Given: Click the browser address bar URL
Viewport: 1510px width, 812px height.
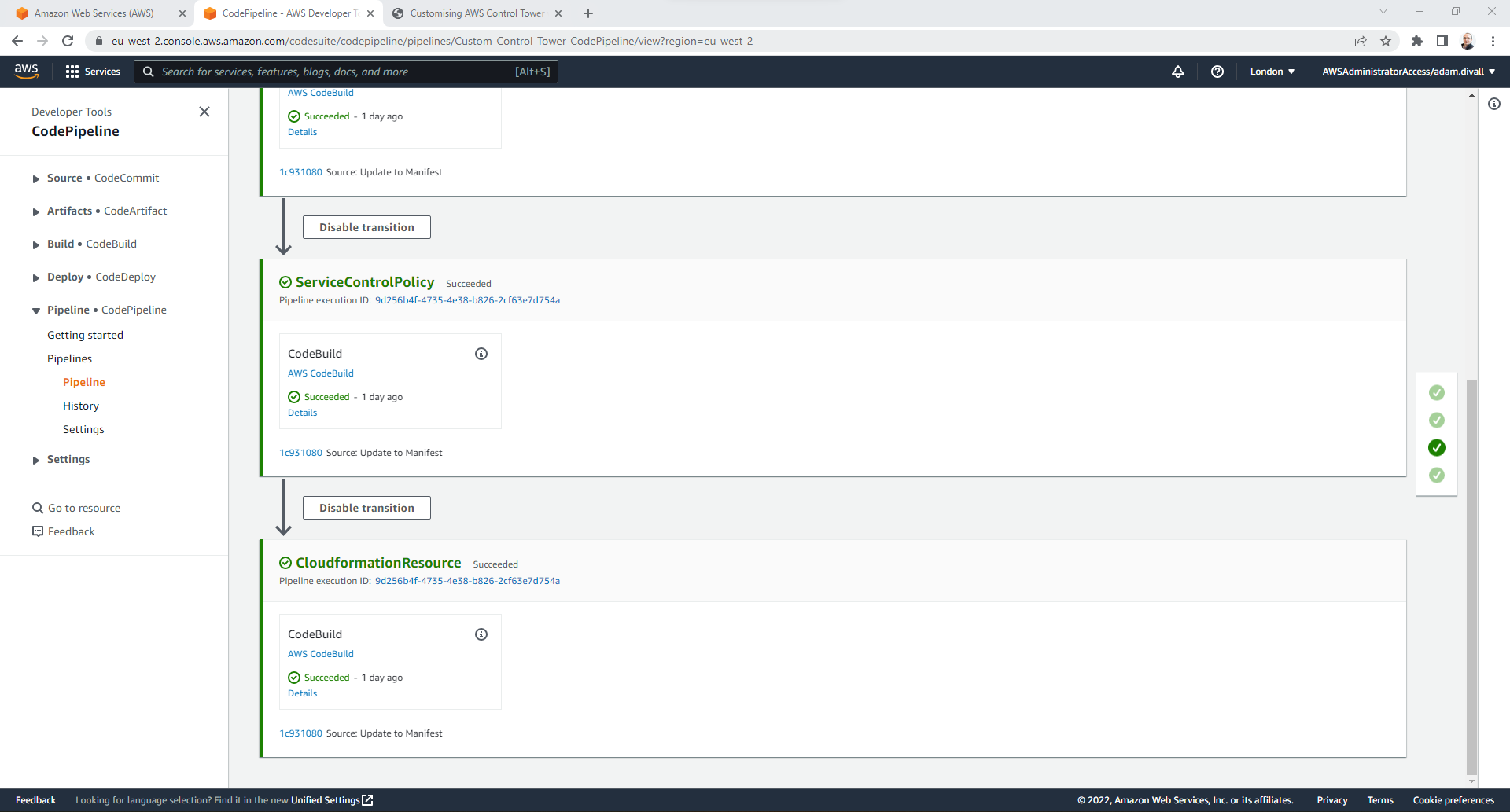Looking at the screenshot, I should point(432,41).
